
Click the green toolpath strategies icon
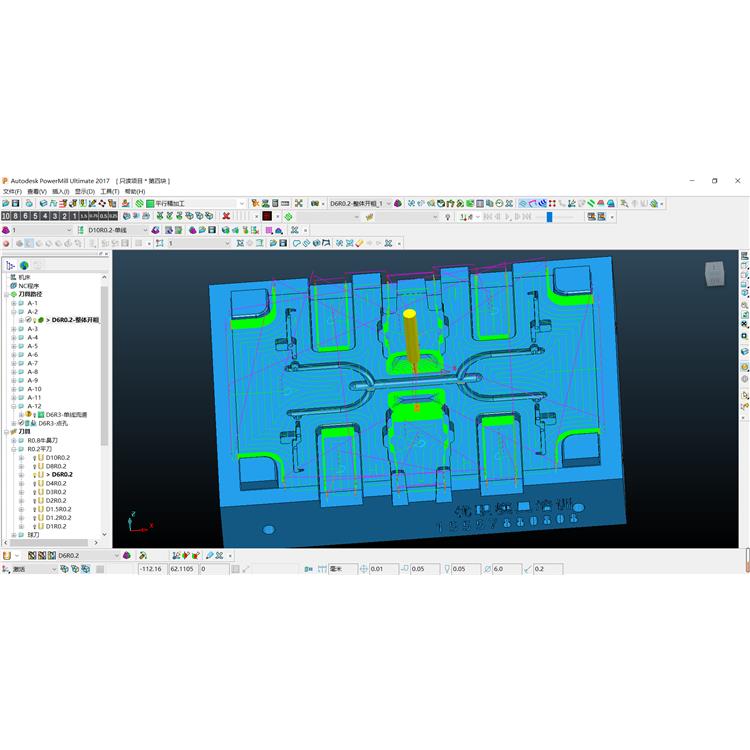click(140, 203)
